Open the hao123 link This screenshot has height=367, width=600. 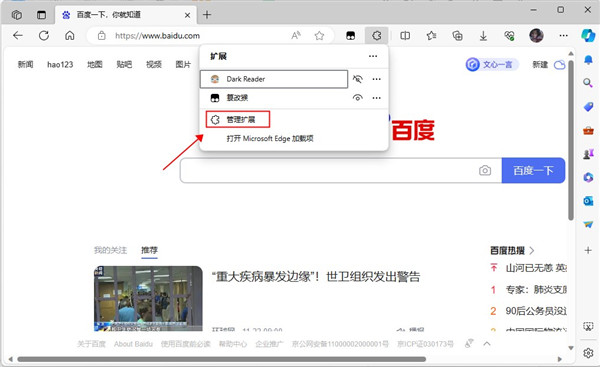(x=60, y=64)
